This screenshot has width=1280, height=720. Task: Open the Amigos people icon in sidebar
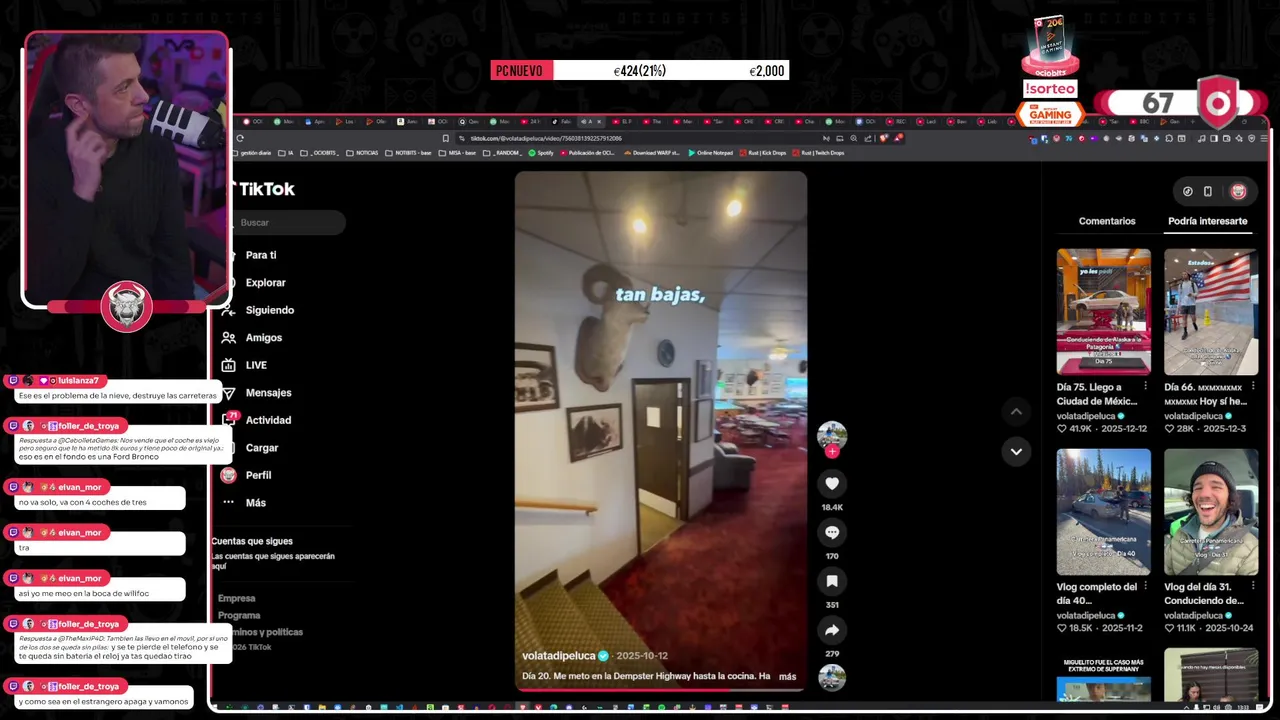tap(229, 338)
